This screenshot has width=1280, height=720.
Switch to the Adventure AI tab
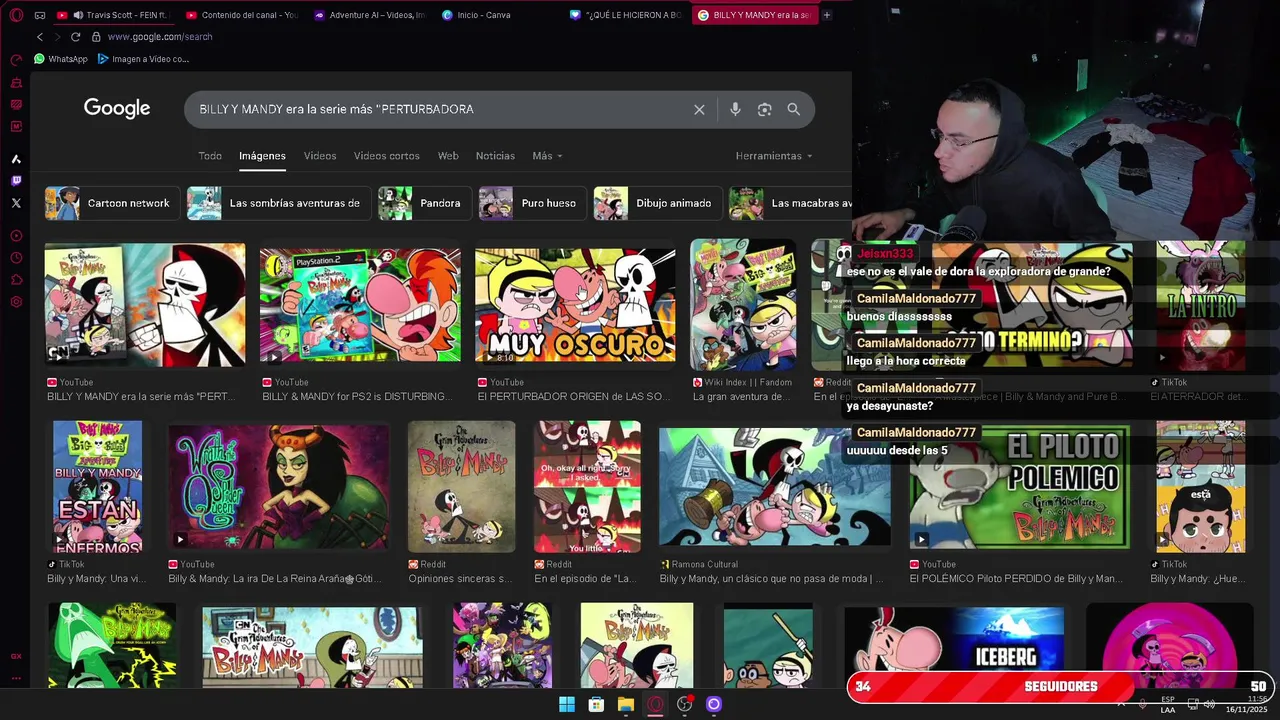(x=369, y=15)
